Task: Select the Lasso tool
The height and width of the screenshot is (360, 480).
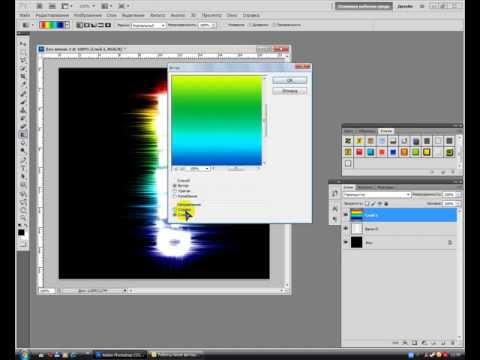Action: 23,60
